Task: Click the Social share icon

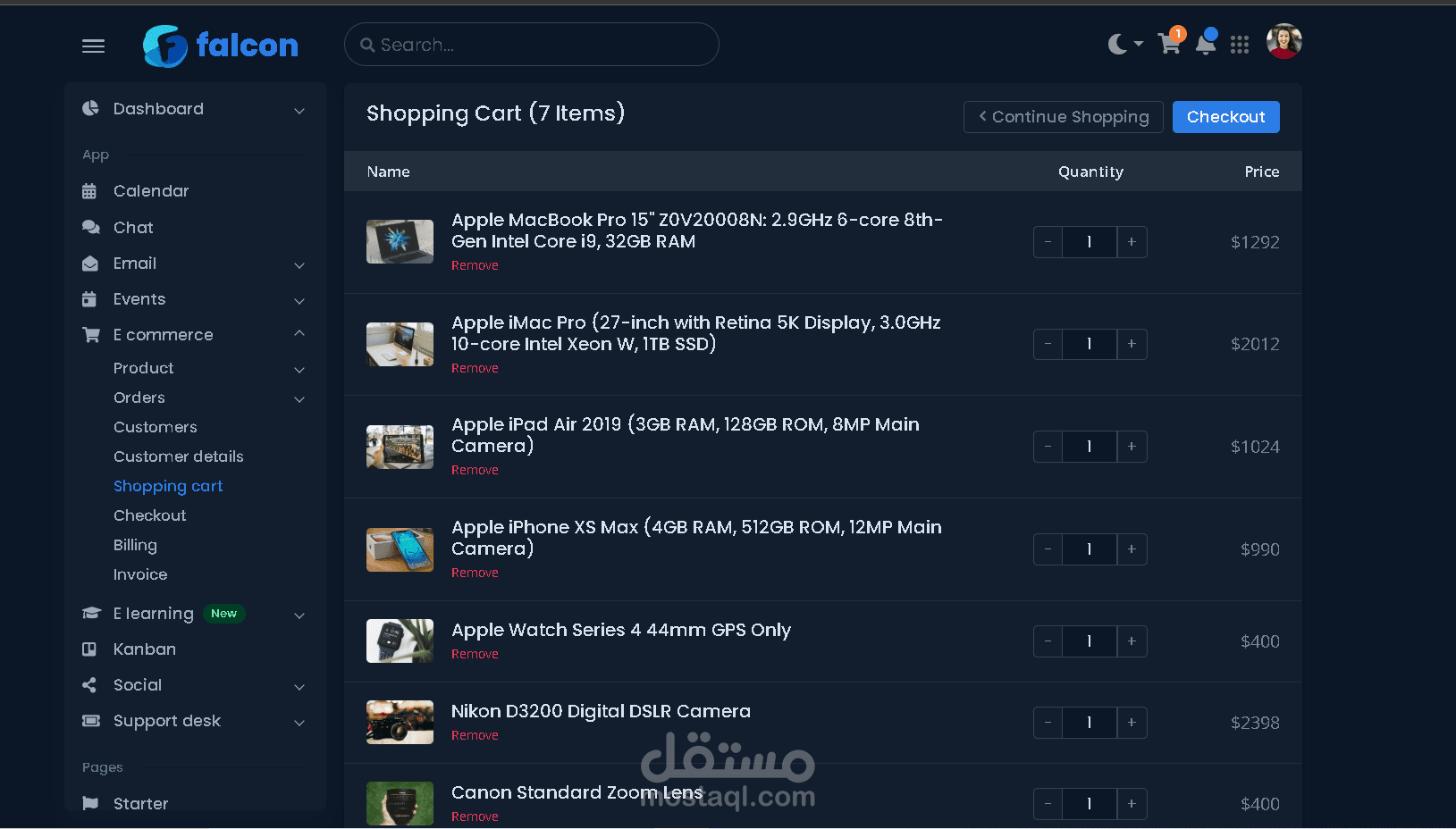Action: coord(89,685)
